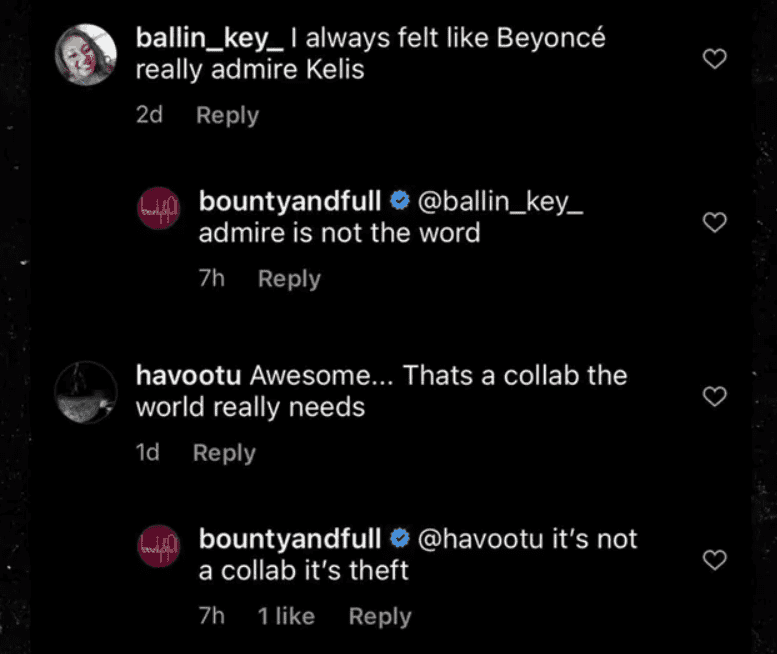This screenshot has width=777, height=654.
Task: Like bountyandfull's "admire is not the word" reply
Action: pyautogui.click(x=714, y=222)
